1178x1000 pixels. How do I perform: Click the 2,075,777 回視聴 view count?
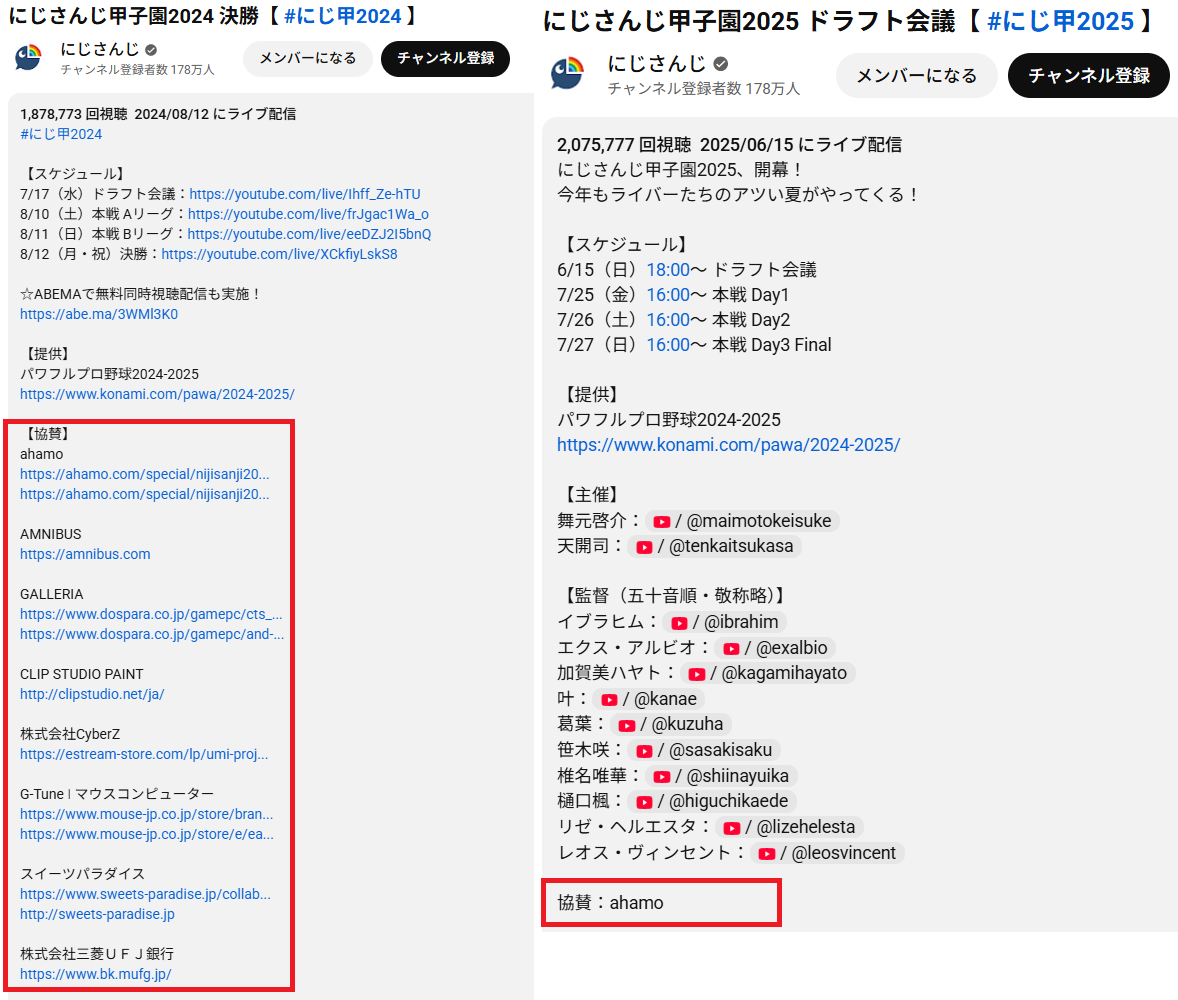coord(624,145)
